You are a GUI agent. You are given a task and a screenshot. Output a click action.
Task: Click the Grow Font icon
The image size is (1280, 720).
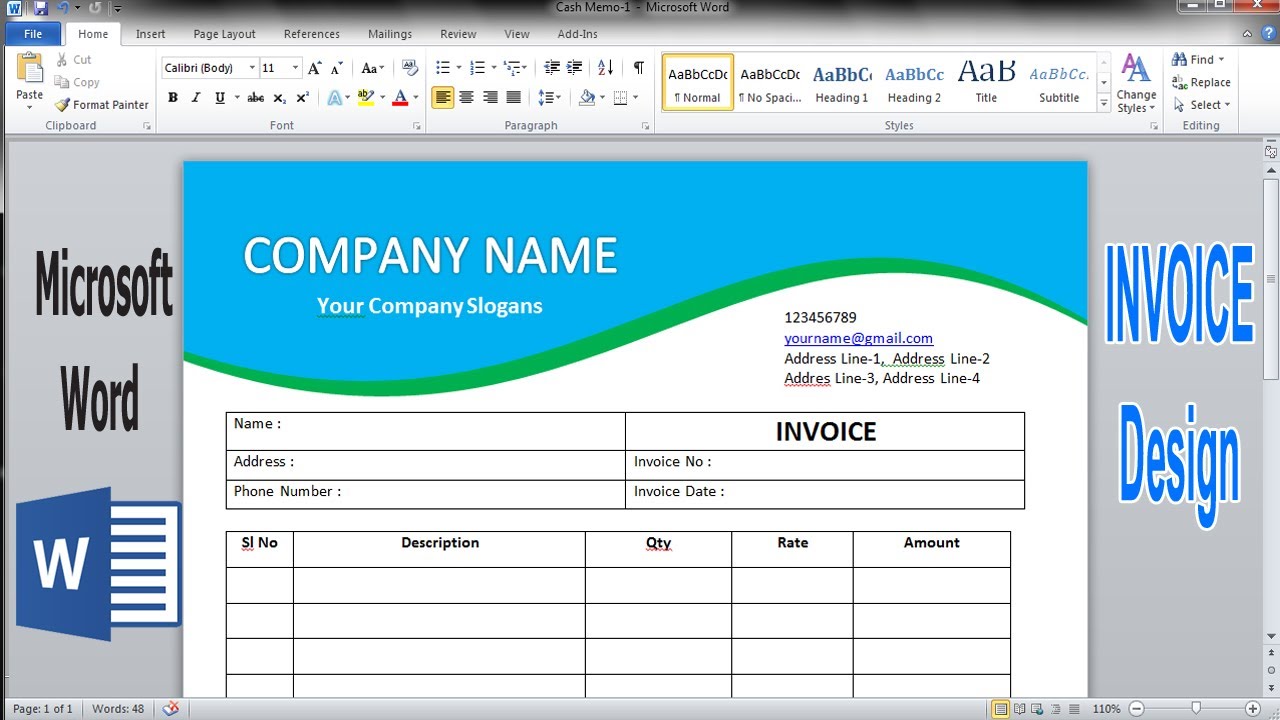pos(315,68)
